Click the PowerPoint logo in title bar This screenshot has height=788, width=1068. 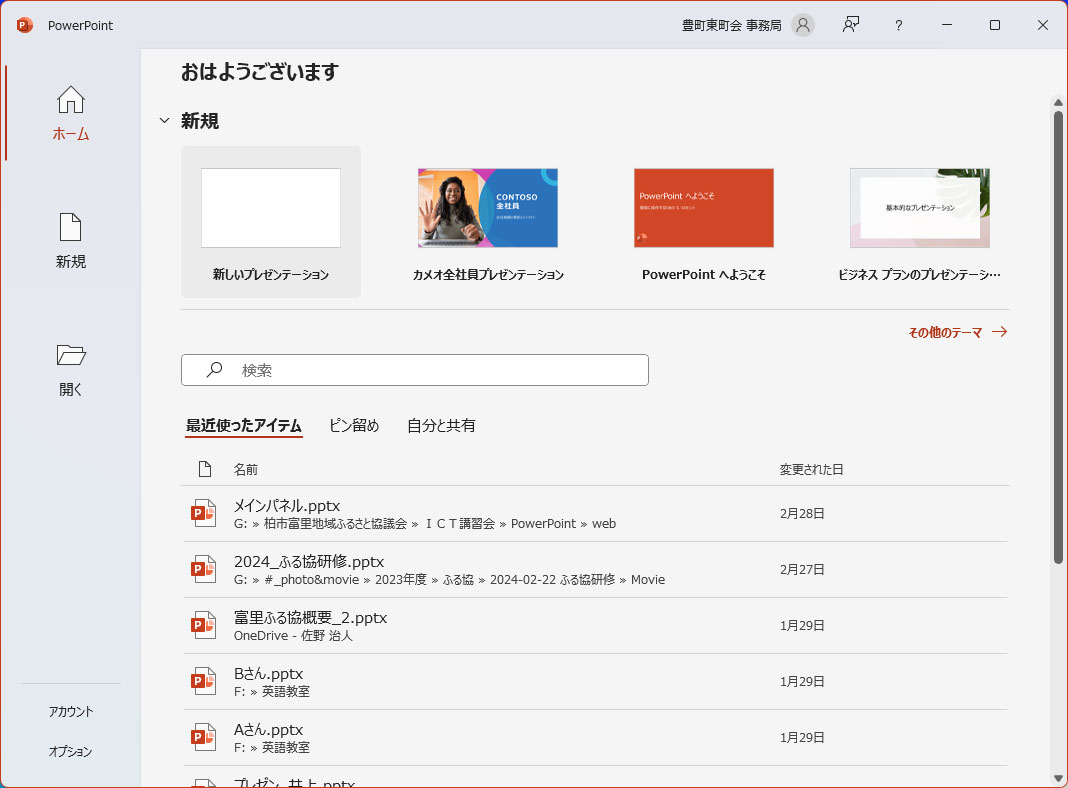pyautogui.click(x=25, y=25)
